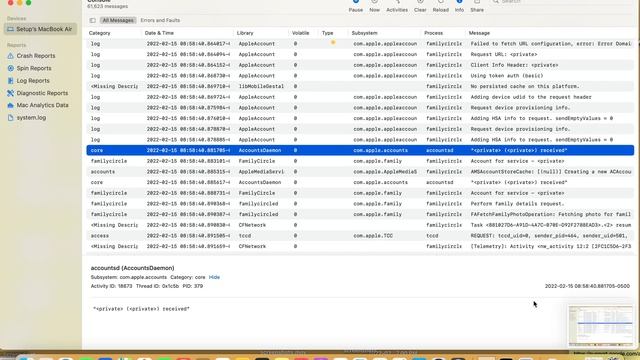Toggle Activities view in the toolbar
640x360 pixels.
tap(397, 6)
